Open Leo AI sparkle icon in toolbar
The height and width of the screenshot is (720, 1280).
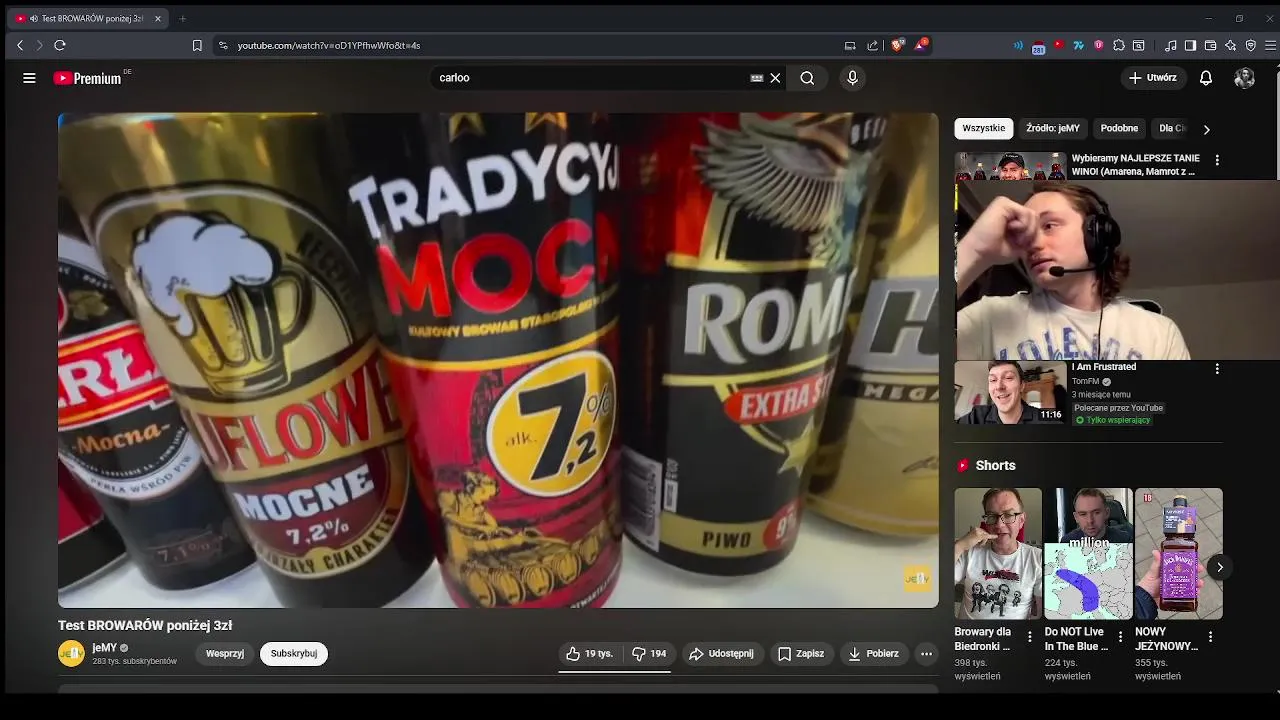pyautogui.click(x=1230, y=45)
